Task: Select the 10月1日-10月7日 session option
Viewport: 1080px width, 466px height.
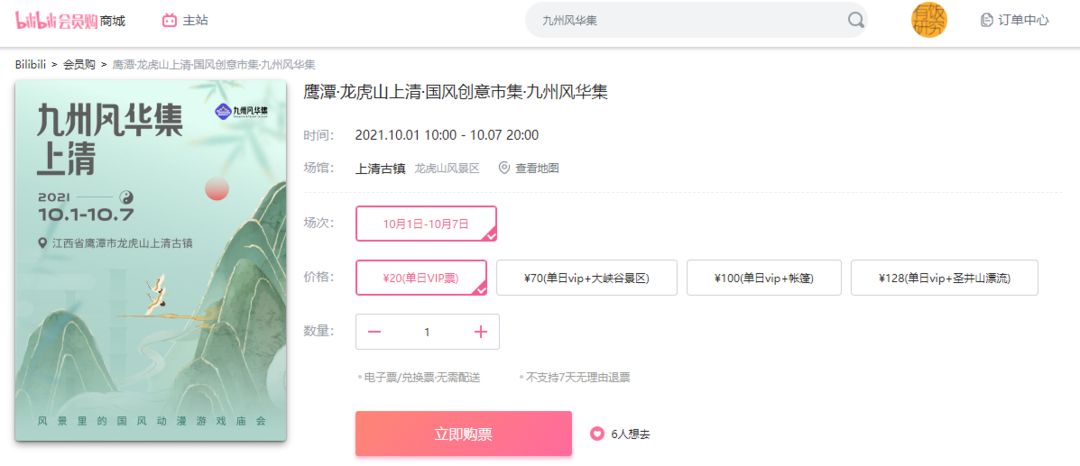Action: [426, 224]
